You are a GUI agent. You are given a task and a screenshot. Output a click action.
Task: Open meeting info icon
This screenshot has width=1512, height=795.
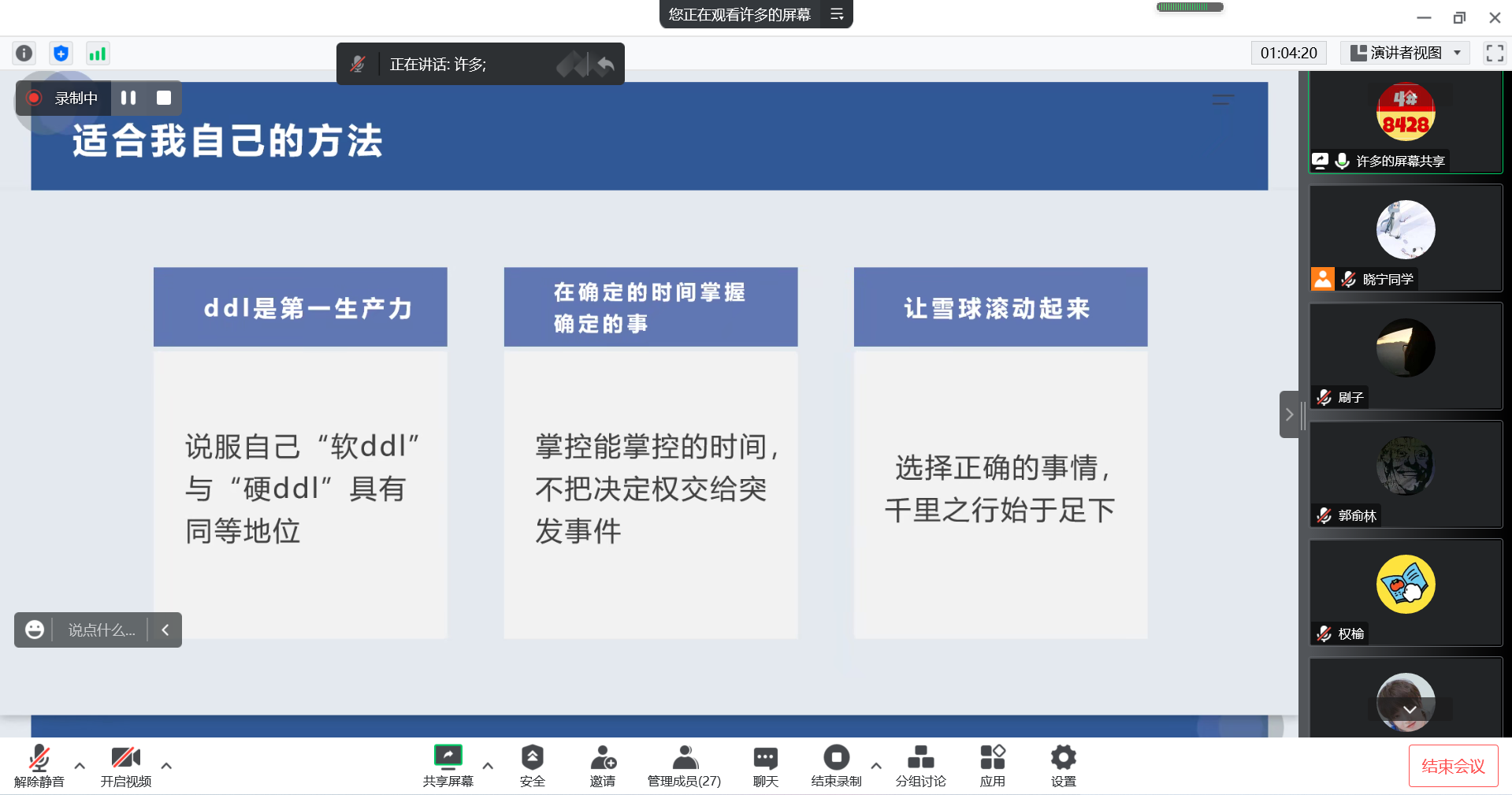click(24, 54)
